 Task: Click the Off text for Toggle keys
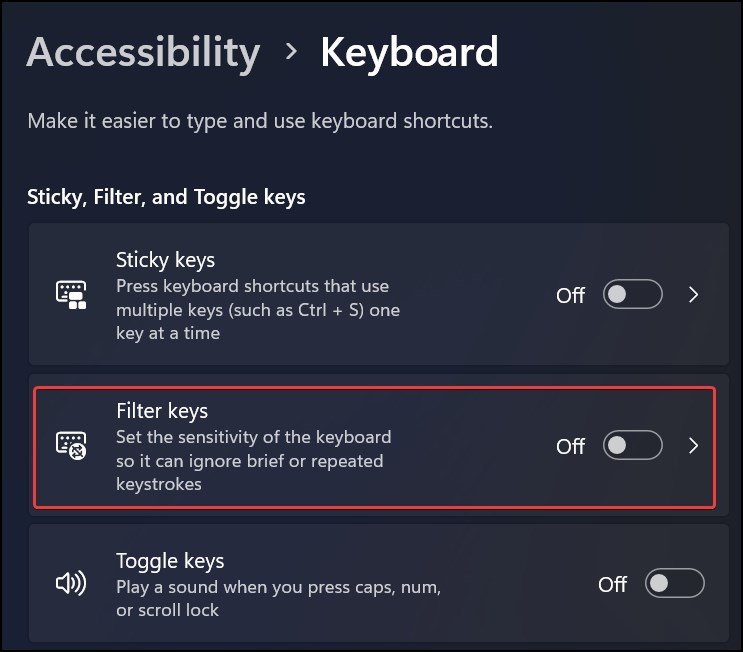(x=612, y=585)
